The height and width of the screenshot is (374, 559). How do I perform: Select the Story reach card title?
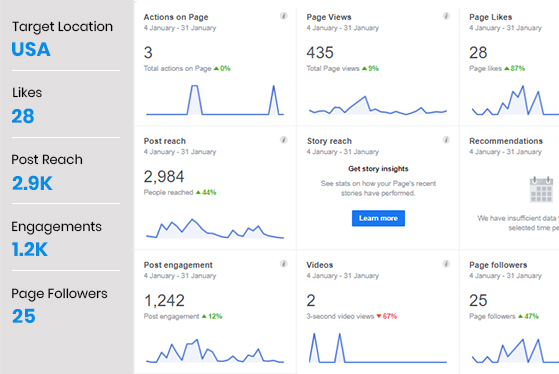pos(329,141)
